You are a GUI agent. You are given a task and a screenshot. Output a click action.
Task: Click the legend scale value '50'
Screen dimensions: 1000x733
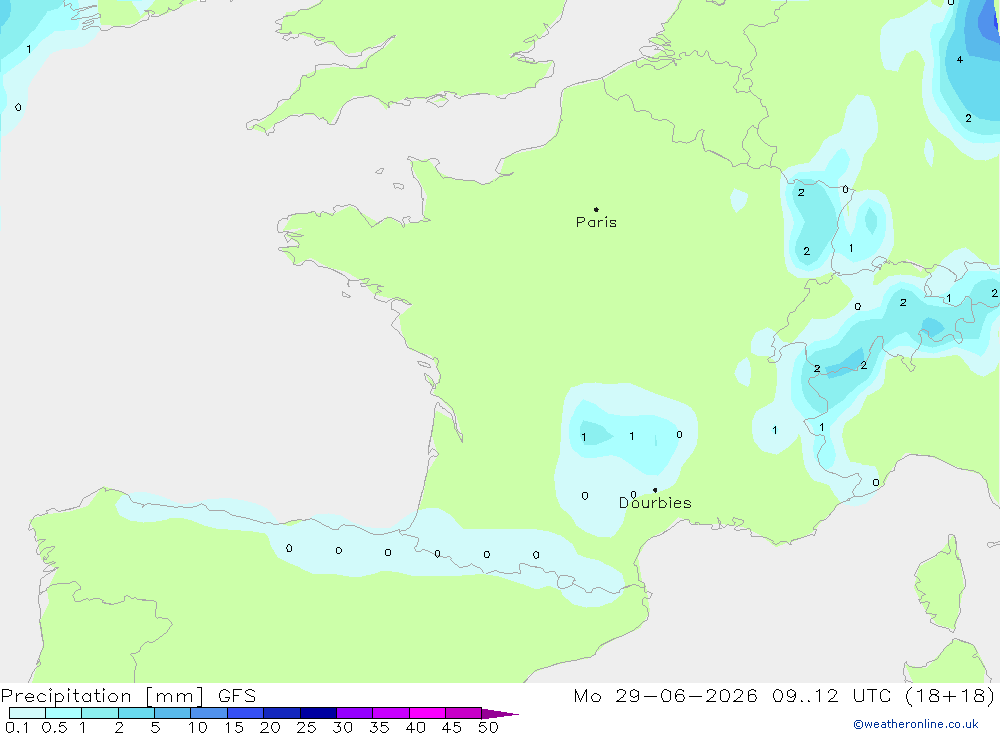tap(488, 727)
